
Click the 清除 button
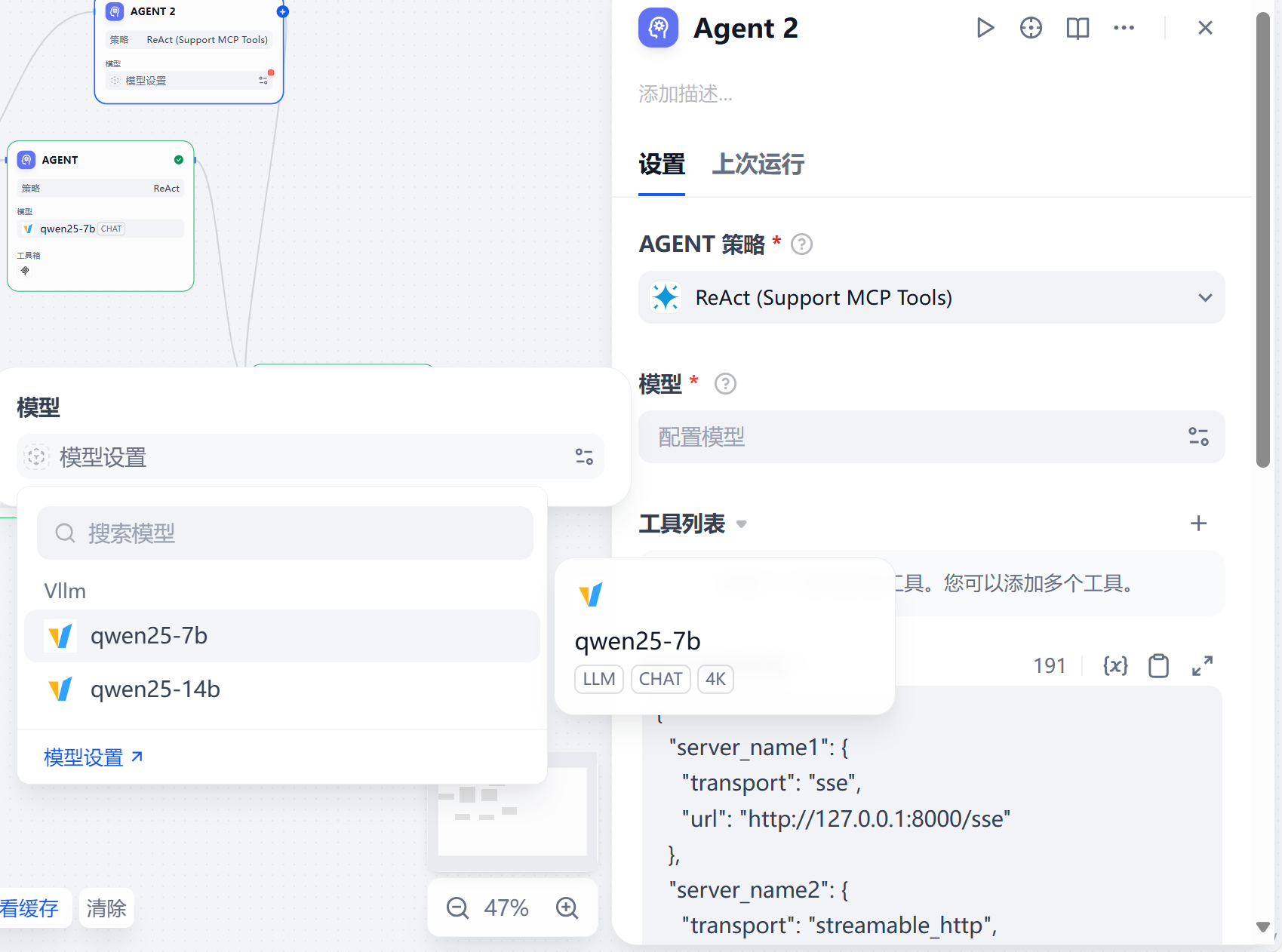pyautogui.click(x=106, y=908)
